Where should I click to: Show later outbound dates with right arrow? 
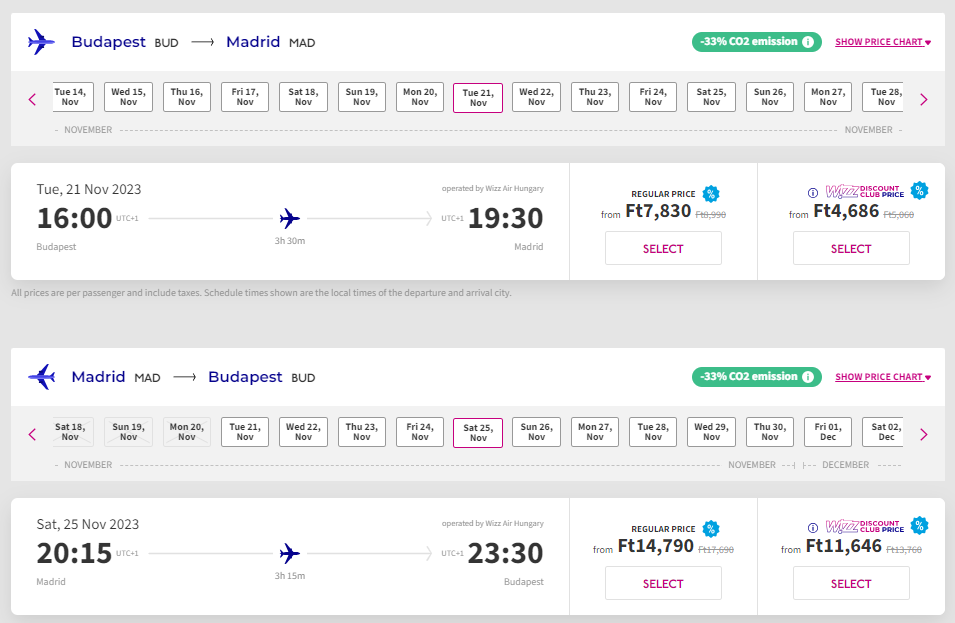pos(924,99)
